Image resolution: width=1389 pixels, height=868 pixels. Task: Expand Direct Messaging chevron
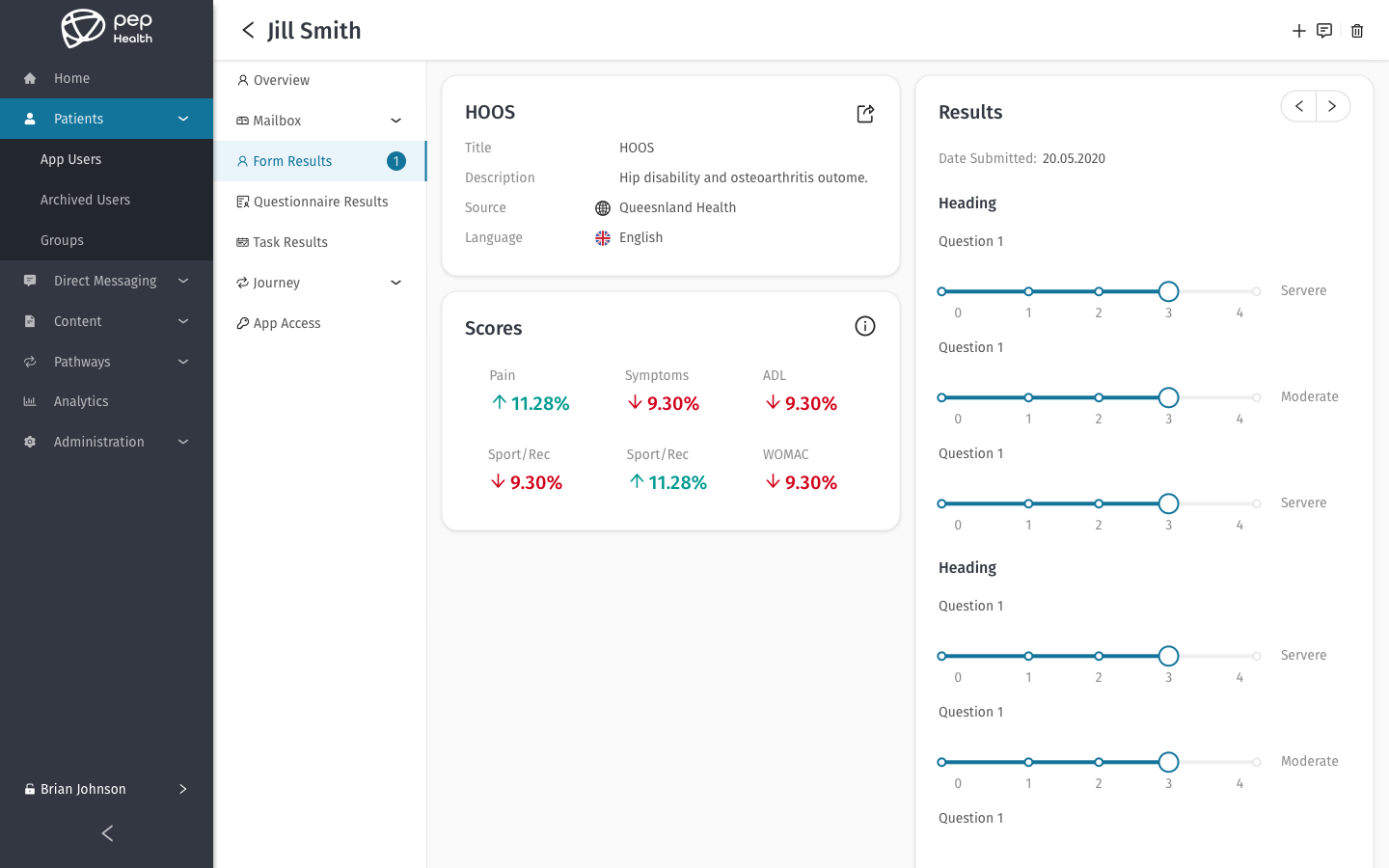click(x=183, y=281)
